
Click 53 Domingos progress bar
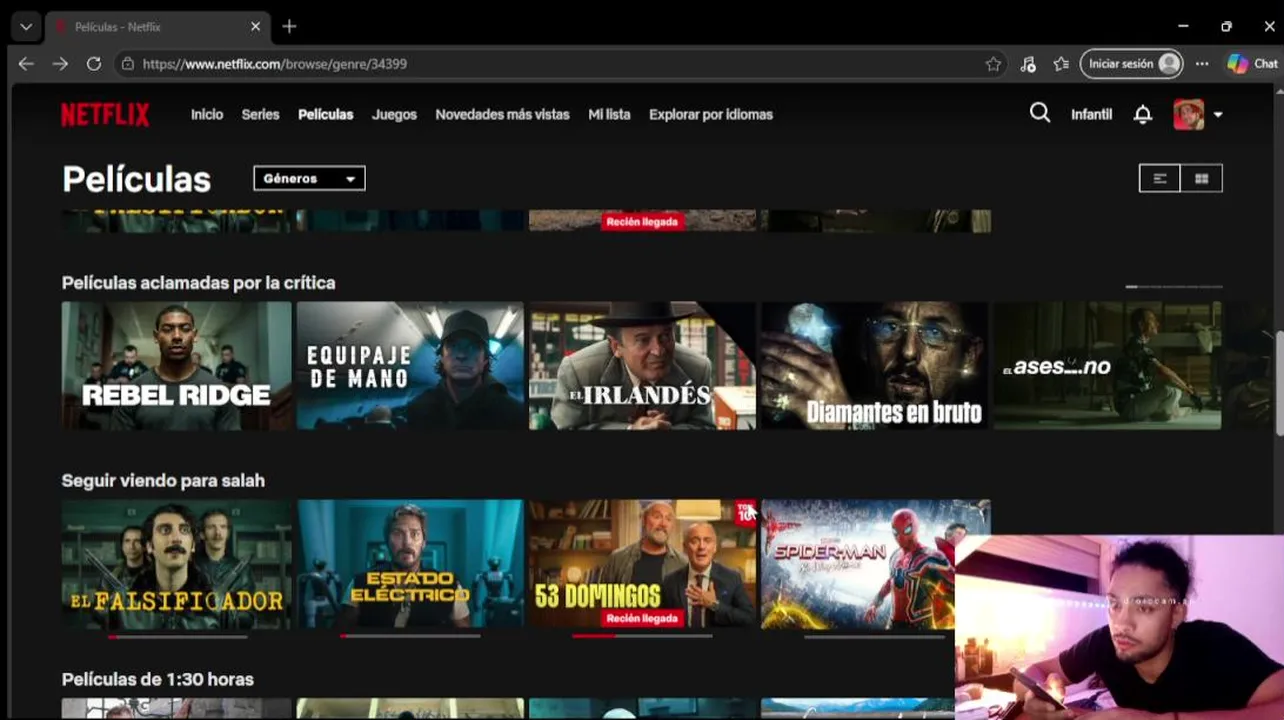coord(642,636)
